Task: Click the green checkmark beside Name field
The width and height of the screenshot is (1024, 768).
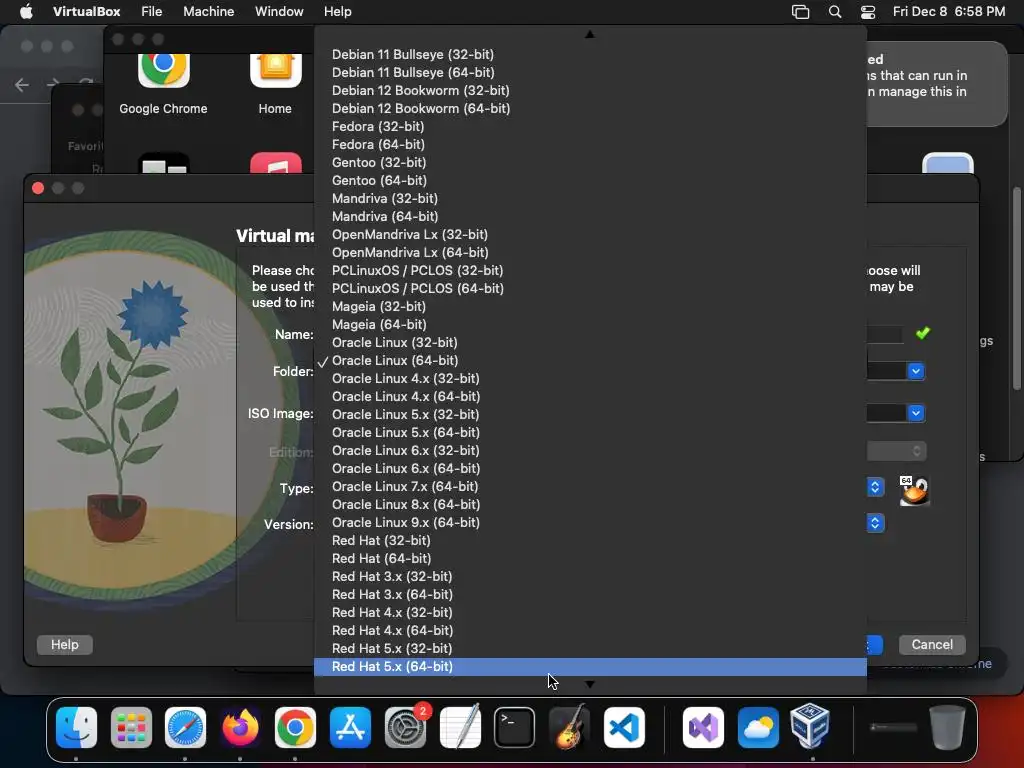Action: point(923,333)
